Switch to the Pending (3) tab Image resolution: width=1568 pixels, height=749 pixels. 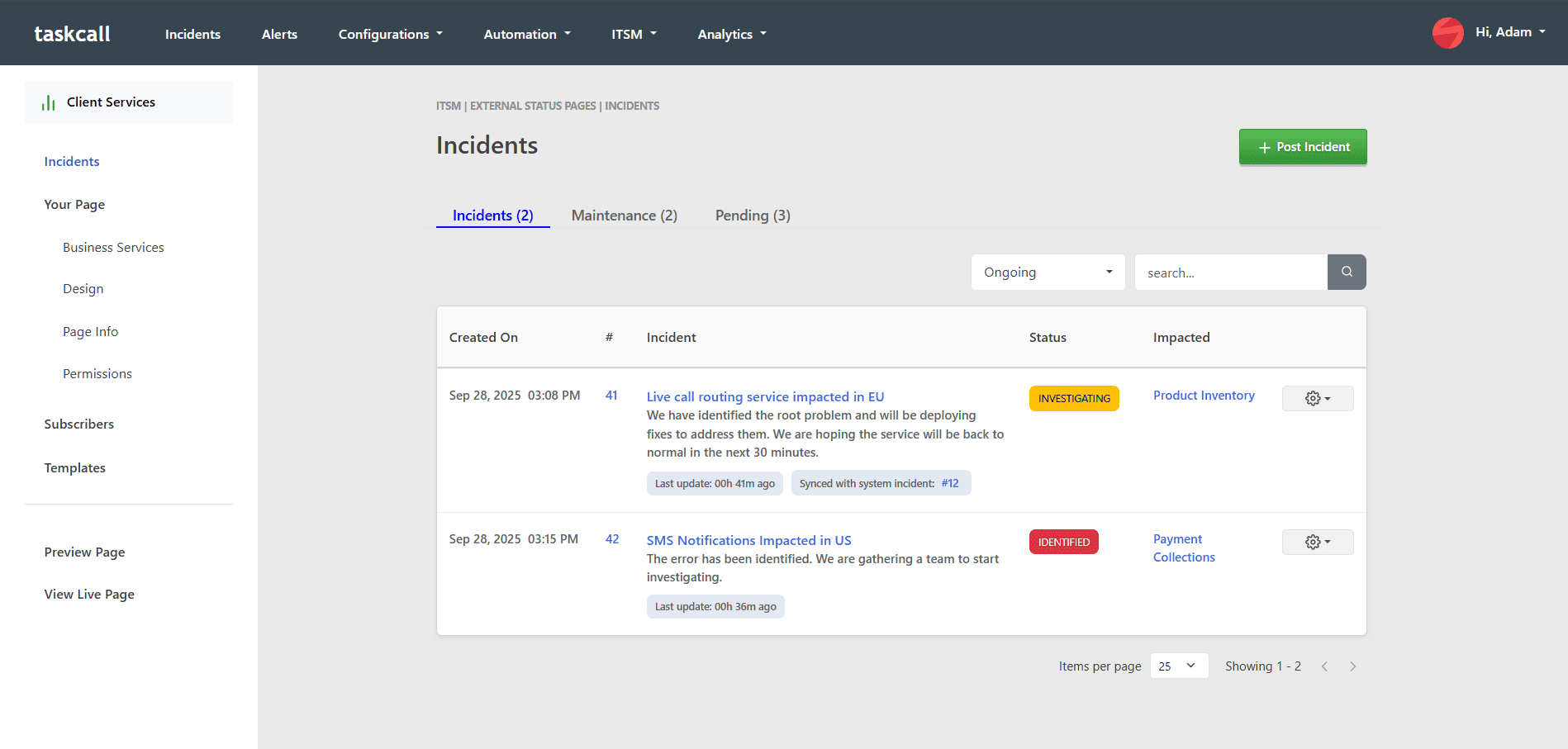752,216
